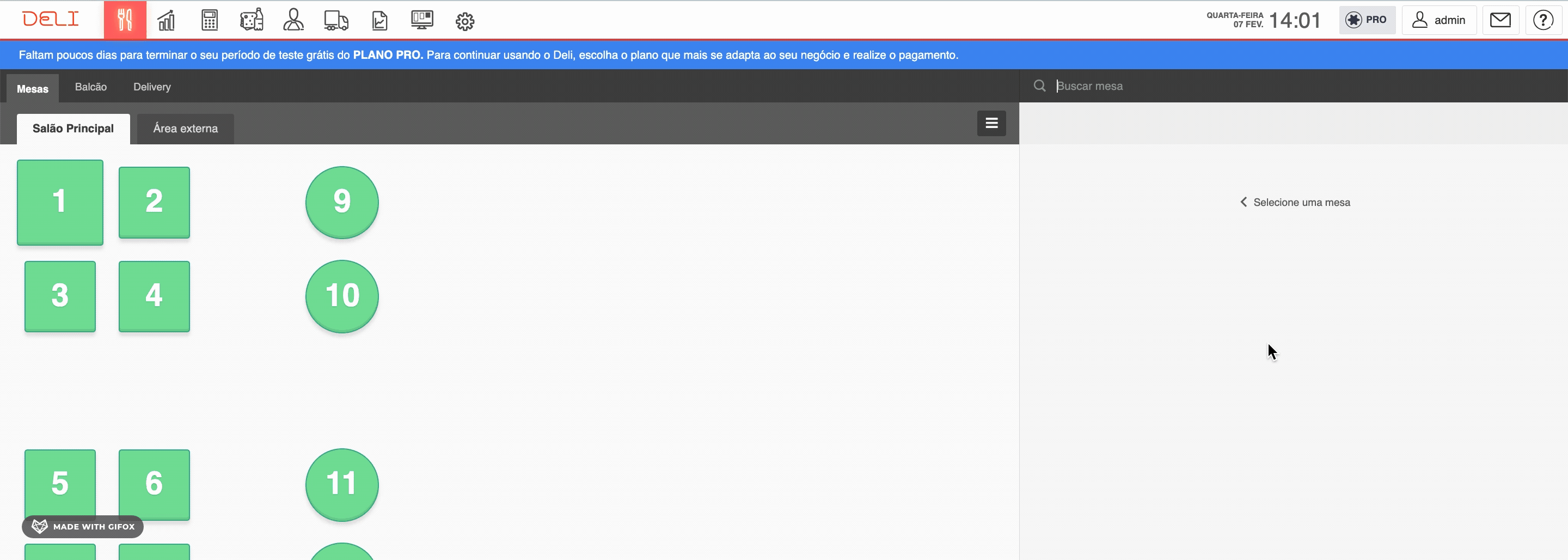This screenshot has width=1568, height=560.
Task: Open the help question mark icon
Action: 1543,20
